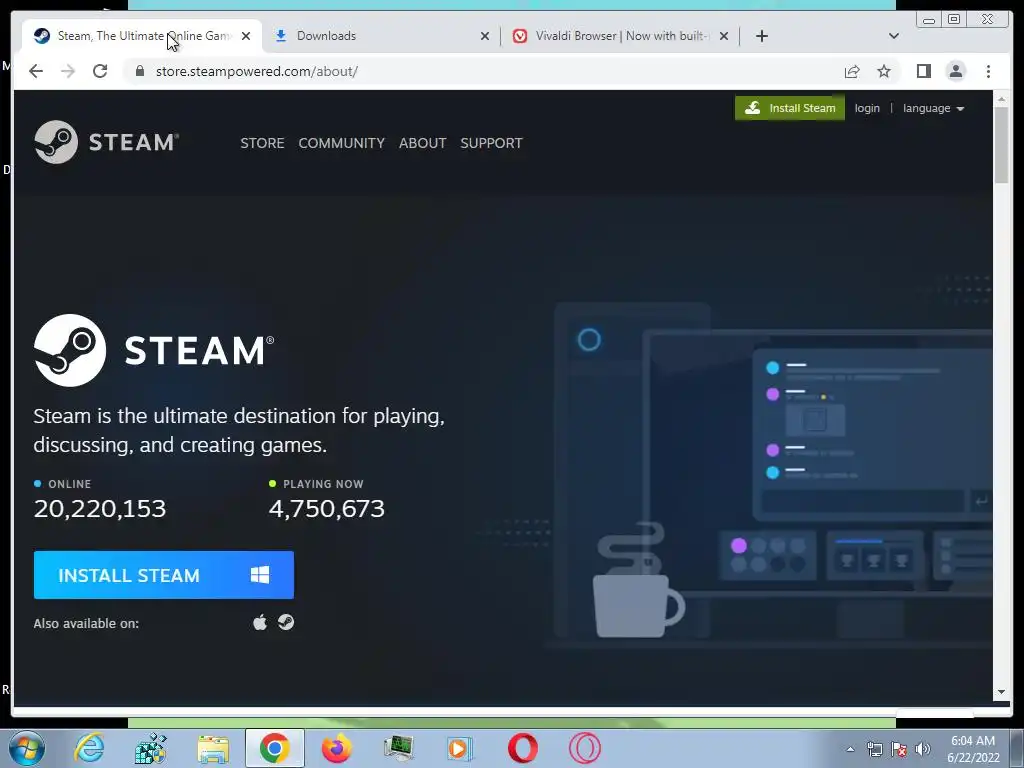Close the Vivaldi Browser tab
Image resolution: width=1024 pixels, height=768 pixels.
click(724, 36)
